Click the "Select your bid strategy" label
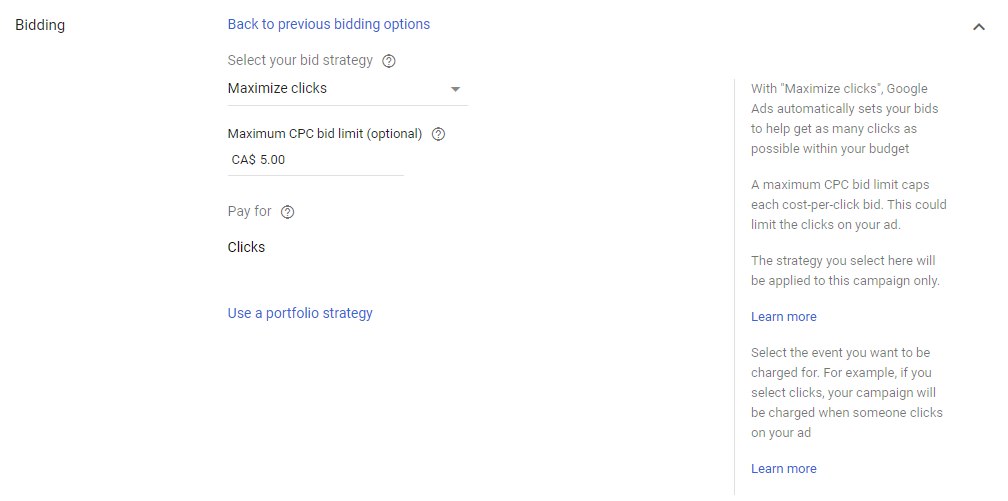Image resolution: width=1008 pixels, height=501 pixels. 300,61
